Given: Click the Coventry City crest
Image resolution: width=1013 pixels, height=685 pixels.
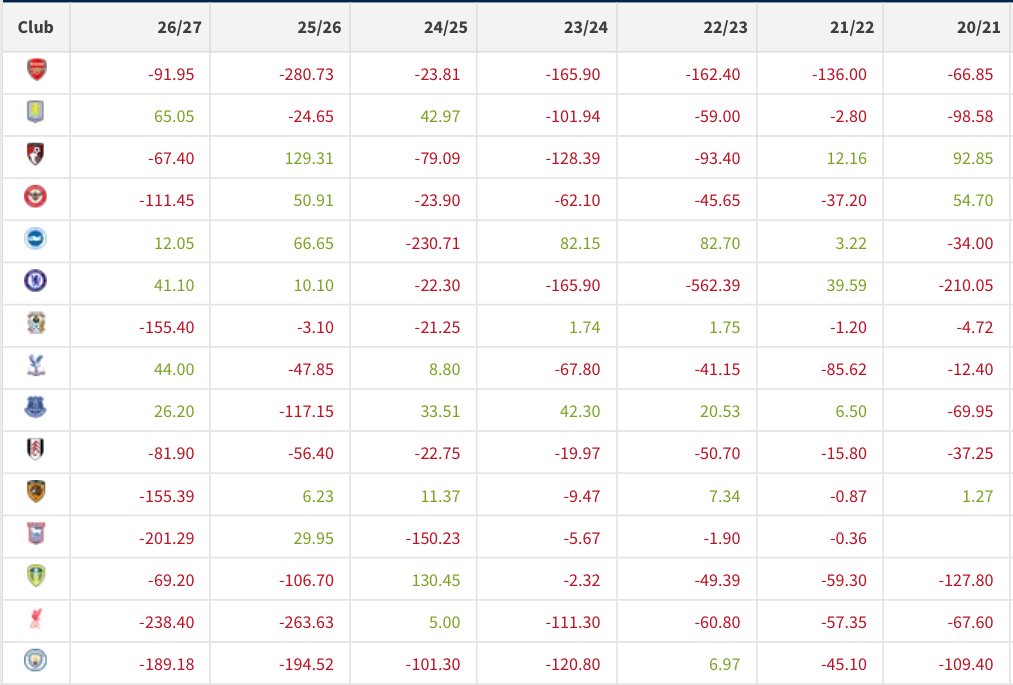Looking at the screenshot, I should click(36, 322).
